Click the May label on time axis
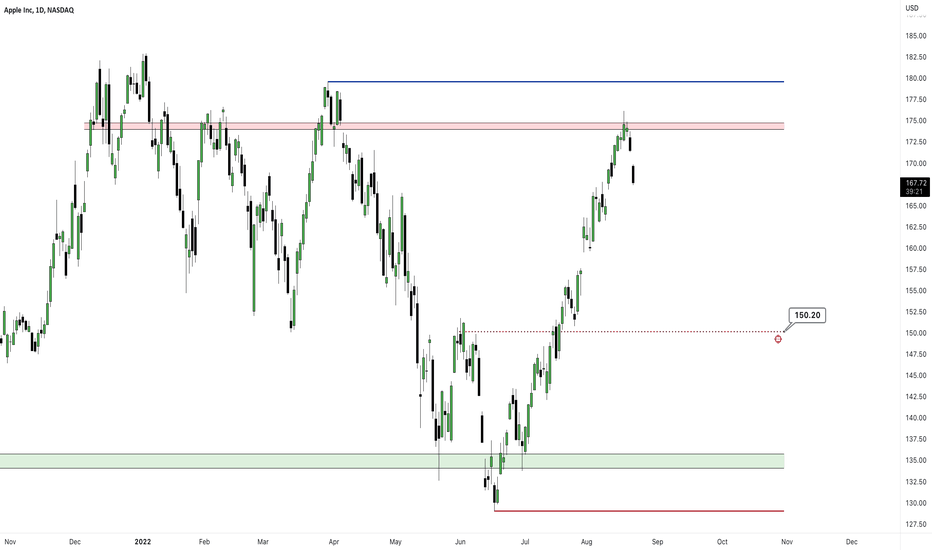The width and height of the screenshot is (932, 550). tap(395, 542)
